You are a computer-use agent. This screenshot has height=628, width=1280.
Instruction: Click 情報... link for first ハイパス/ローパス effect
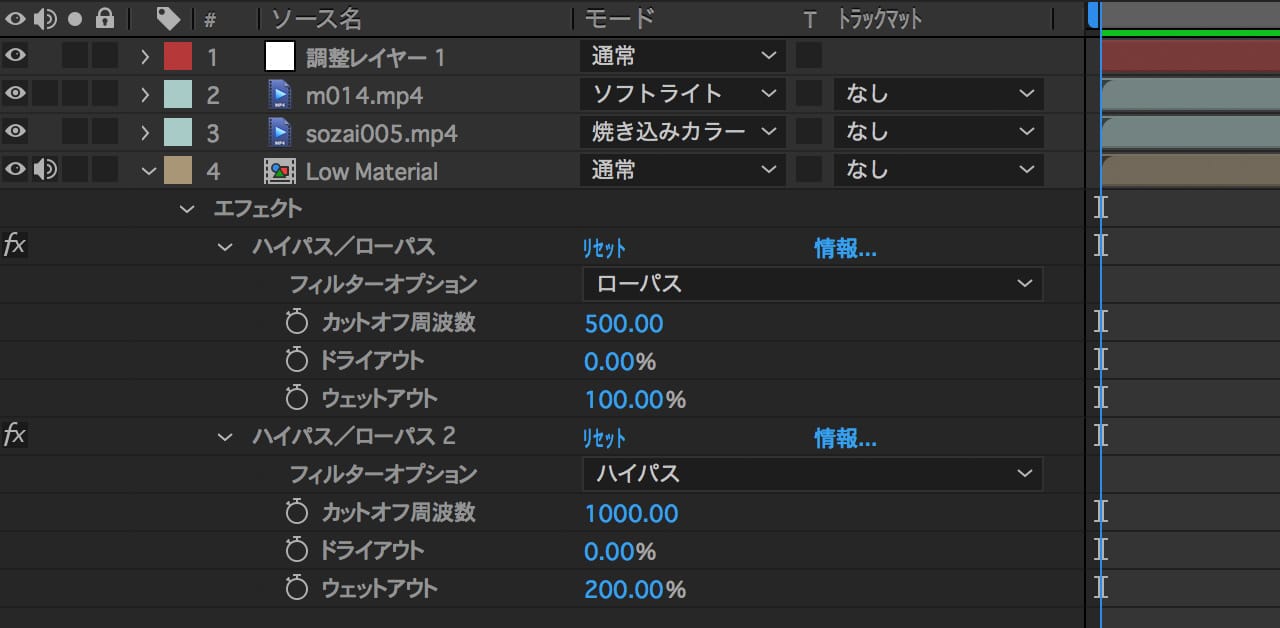point(845,249)
